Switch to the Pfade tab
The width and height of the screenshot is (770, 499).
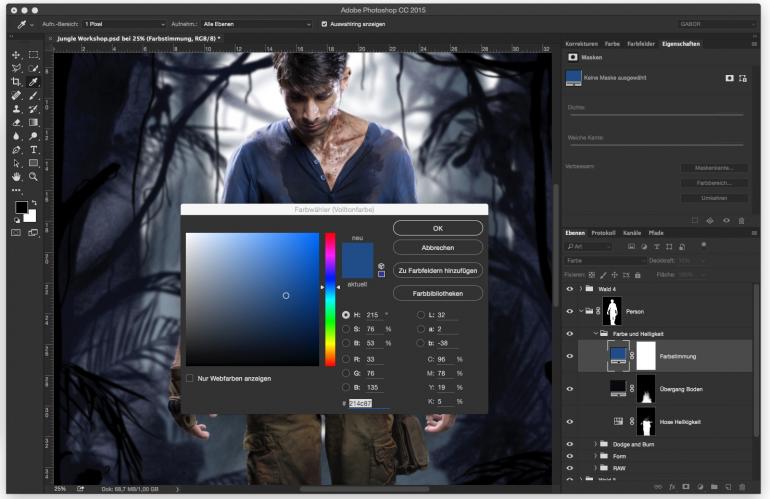tap(656, 233)
